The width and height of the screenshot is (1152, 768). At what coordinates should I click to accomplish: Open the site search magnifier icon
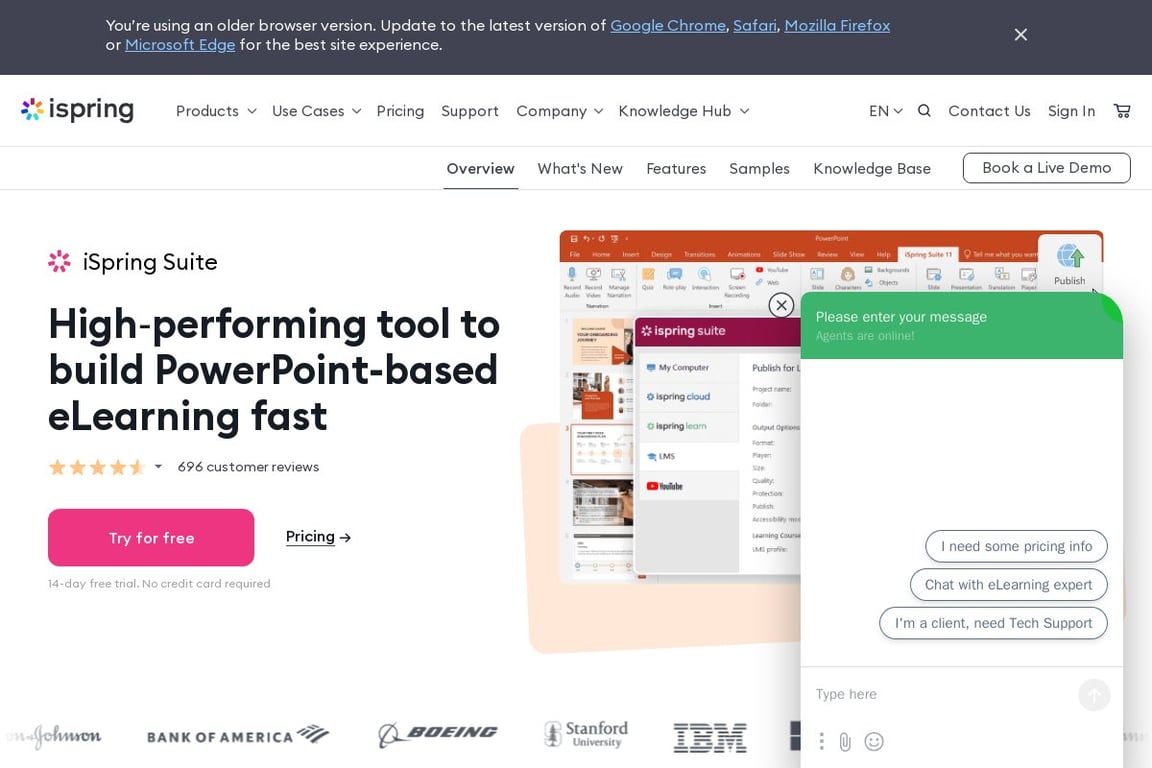tap(924, 111)
